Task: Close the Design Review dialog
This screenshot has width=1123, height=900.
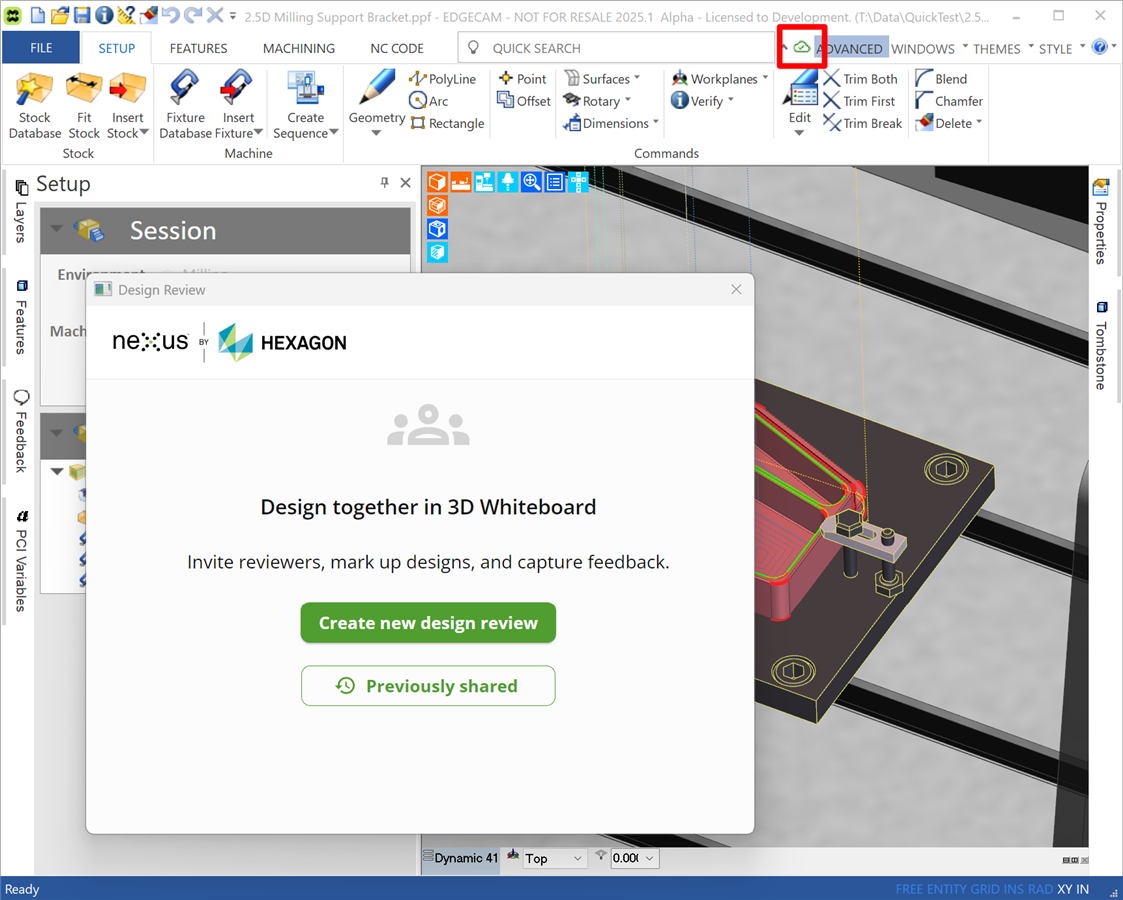Action: pyautogui.click(x=736, y=289)
